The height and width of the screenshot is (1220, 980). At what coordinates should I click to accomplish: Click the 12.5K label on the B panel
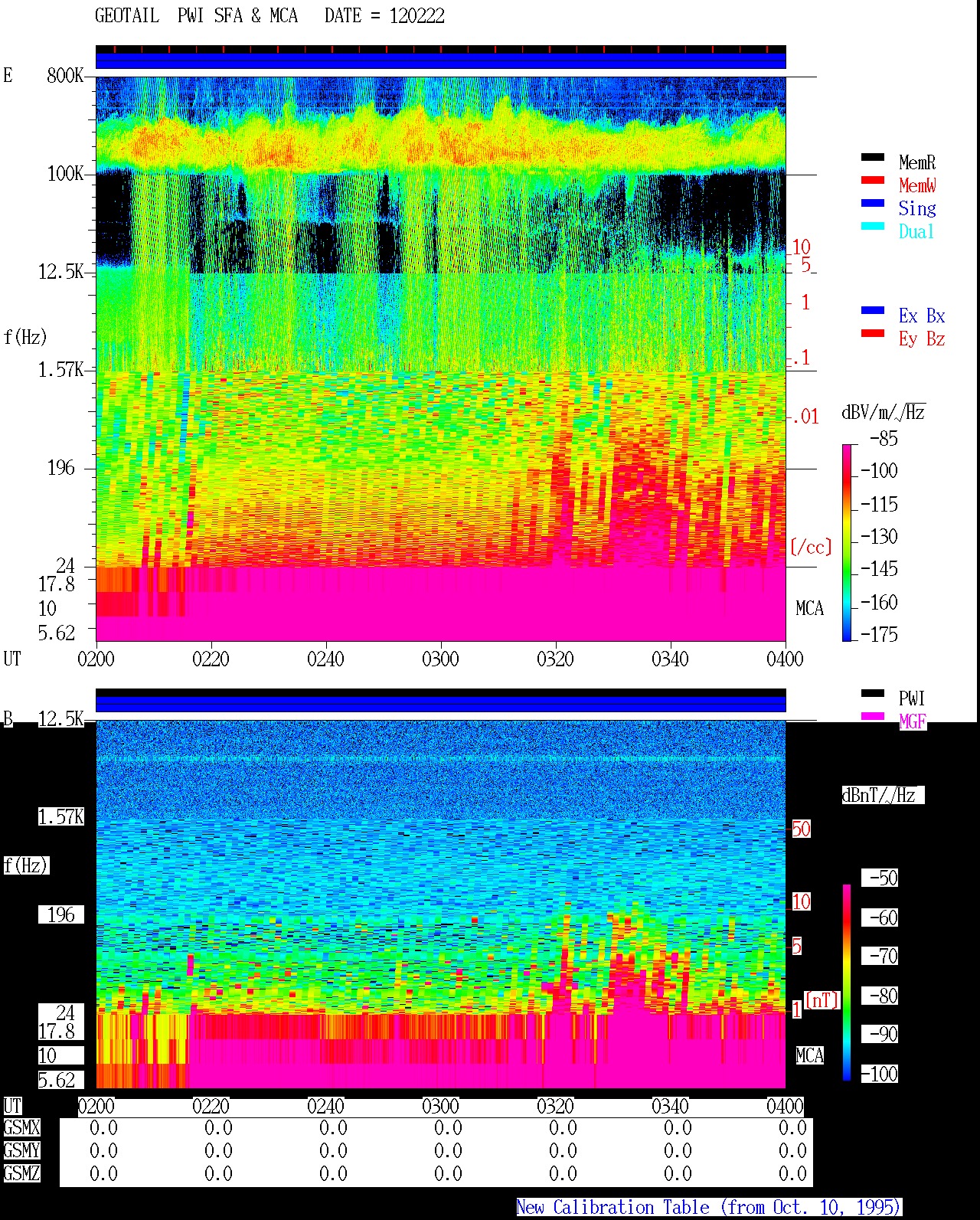(x=60, y=718)
